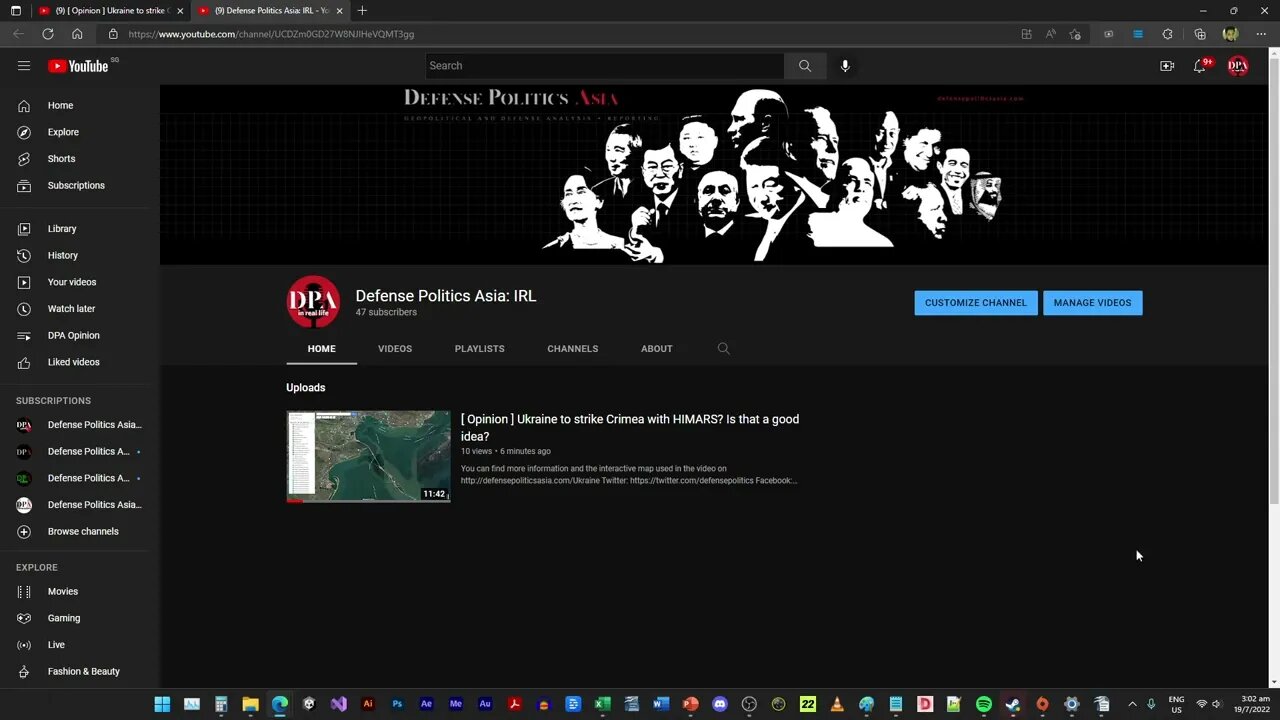The width and height of the screenshot is (1280, 720).
Task: Switch to the channel Home tab
Action: click(x=321, y=349)
